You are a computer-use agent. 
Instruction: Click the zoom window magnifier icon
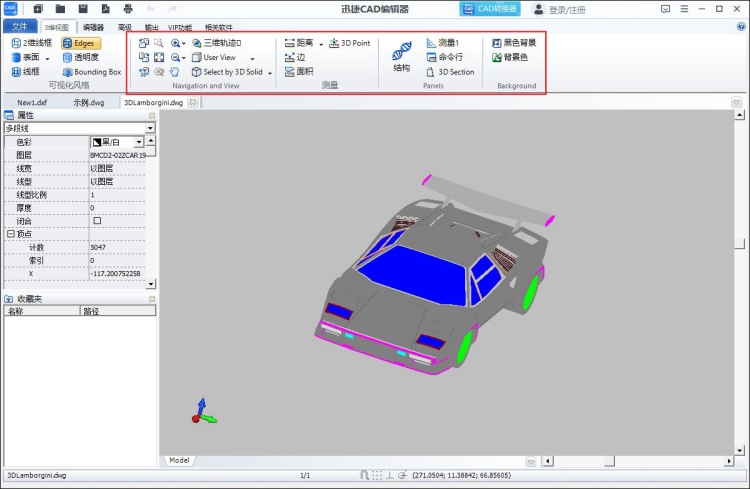159,43
